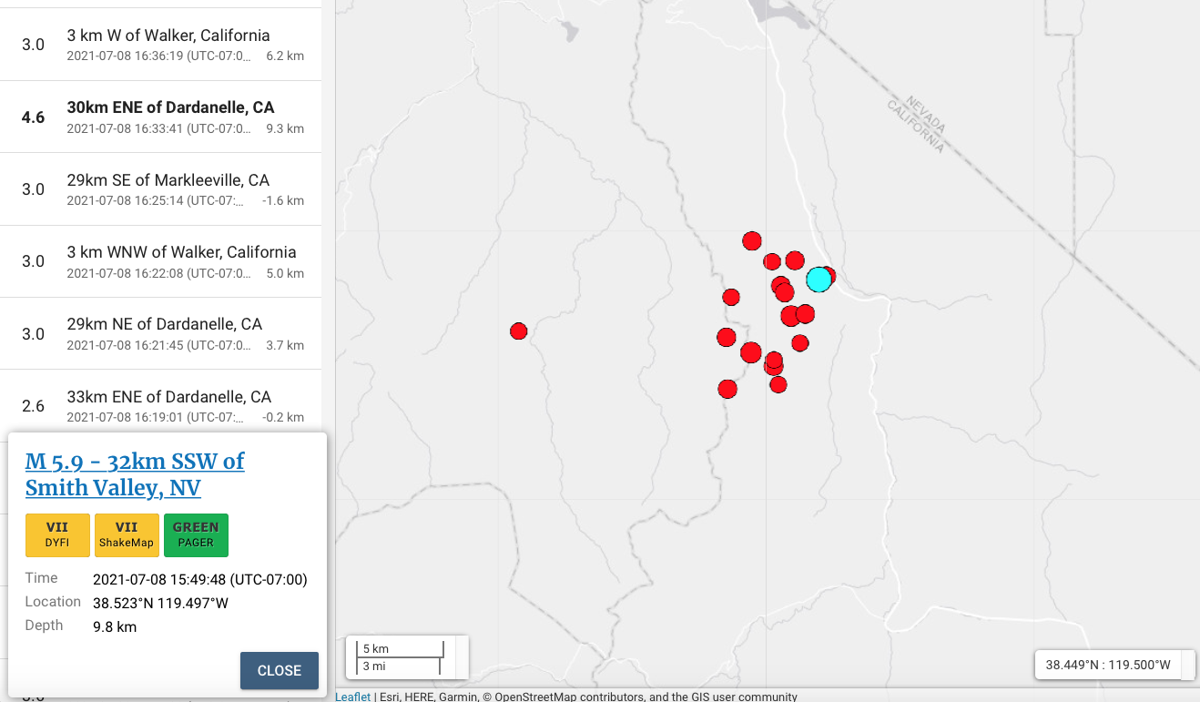Click the cyan selected earthquake marker
Image resolution: width=1200 pixels, height=702 pixels.
[x=818, y=279]
